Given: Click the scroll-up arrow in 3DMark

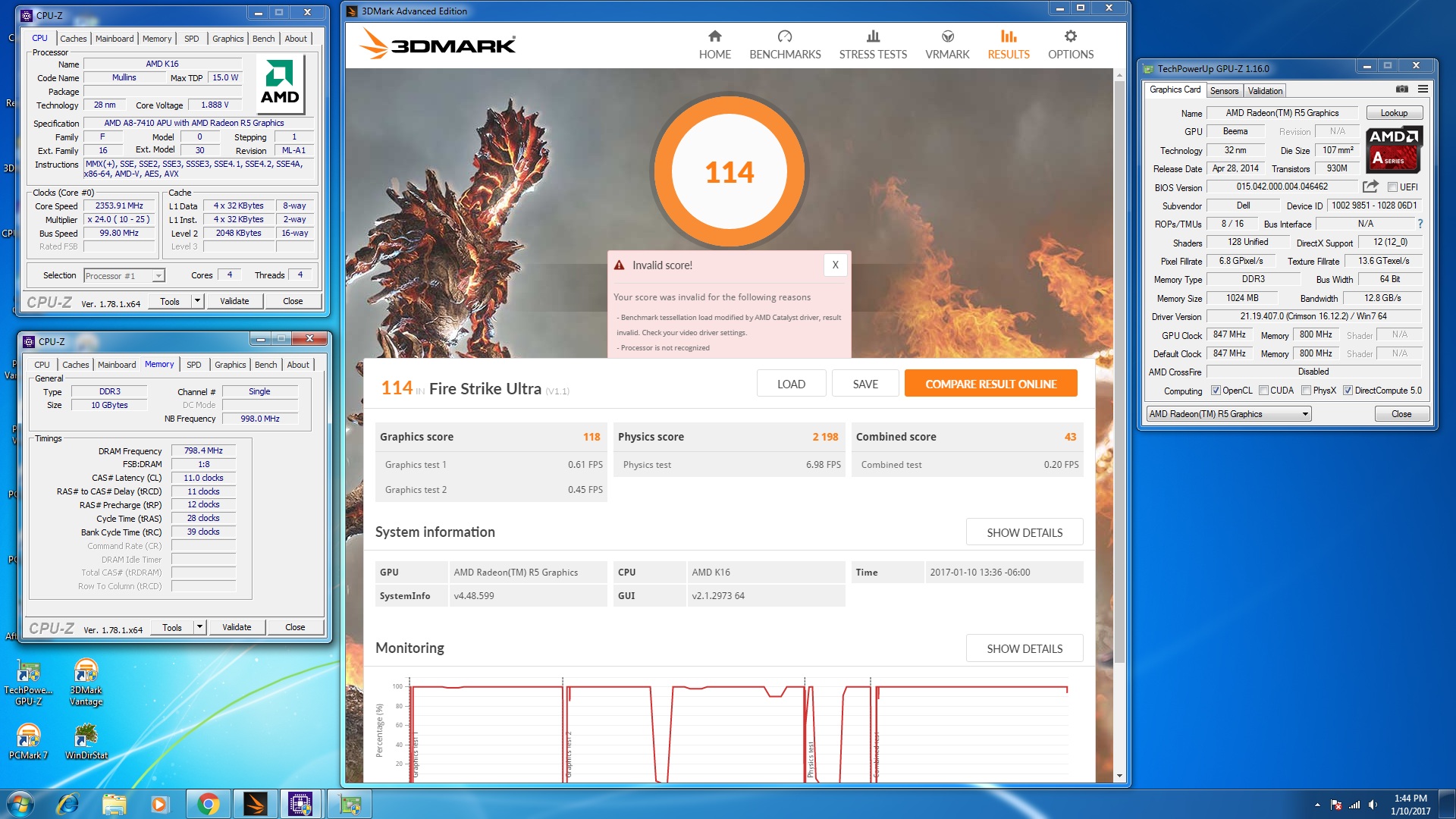Looking at the screenshot, I should pos(1119,75).
